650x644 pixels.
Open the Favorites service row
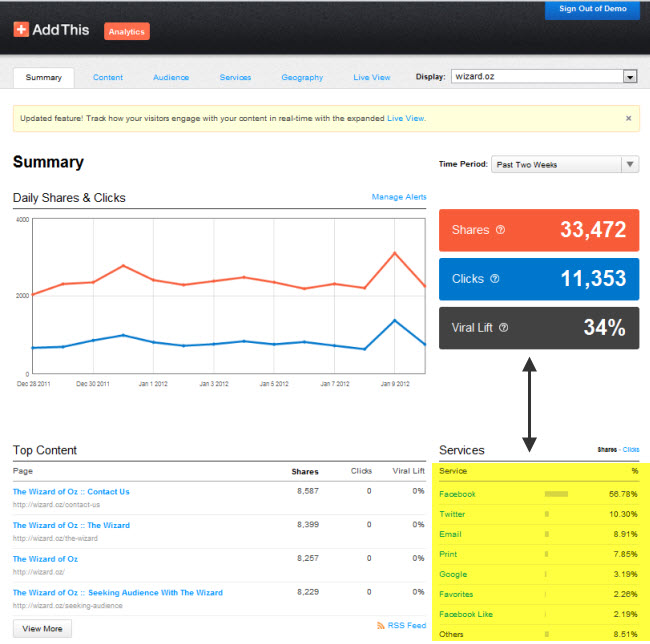point(538,594)
